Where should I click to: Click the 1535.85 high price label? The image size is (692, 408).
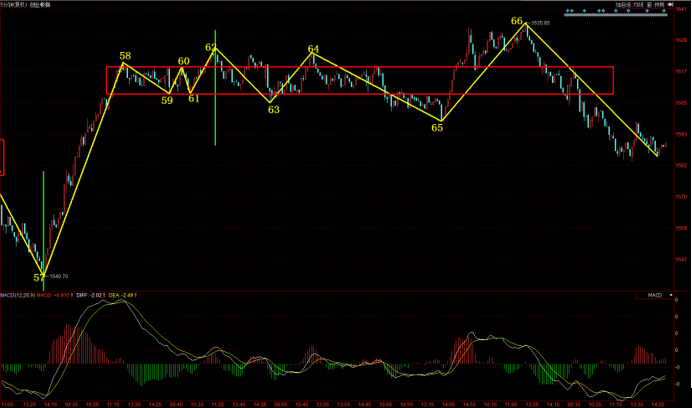541,22
